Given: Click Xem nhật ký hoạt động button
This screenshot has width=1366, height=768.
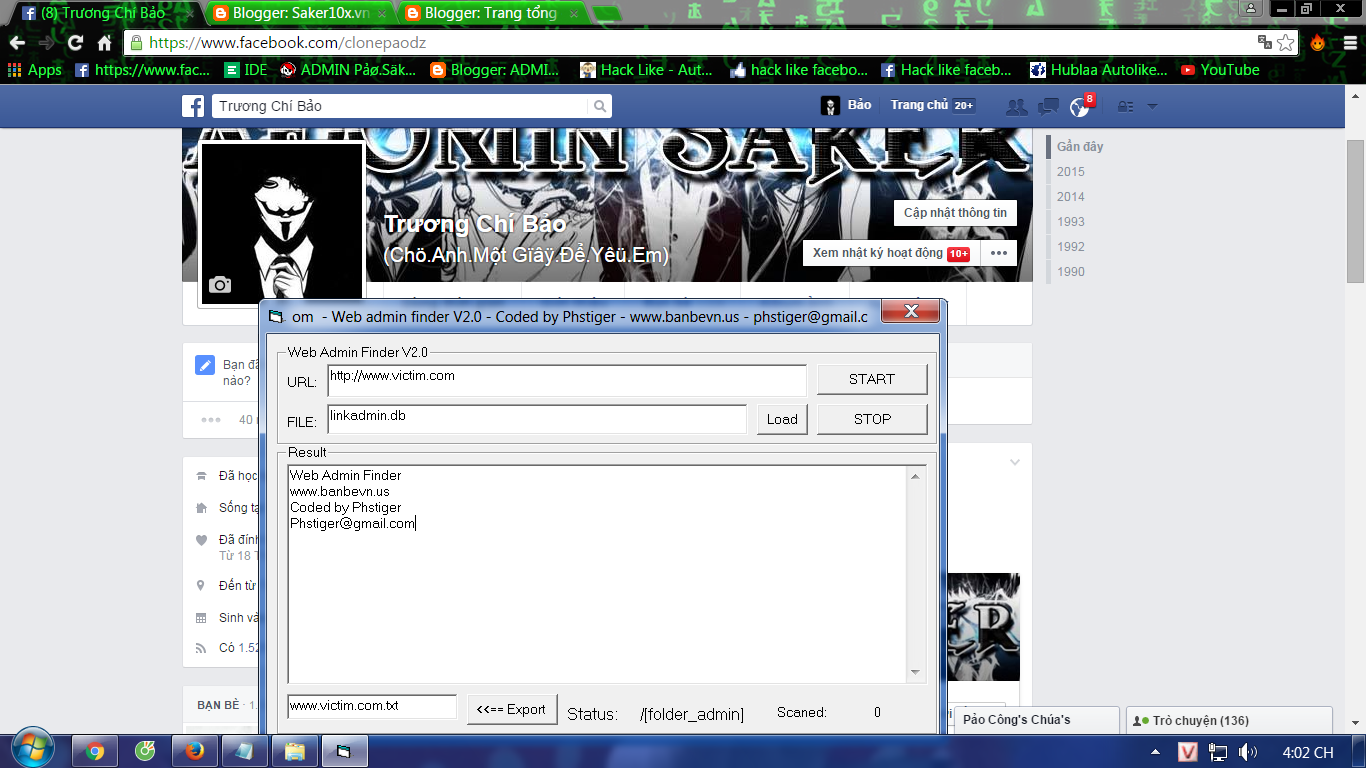Looking at the screenshot, I should (891, 253).
